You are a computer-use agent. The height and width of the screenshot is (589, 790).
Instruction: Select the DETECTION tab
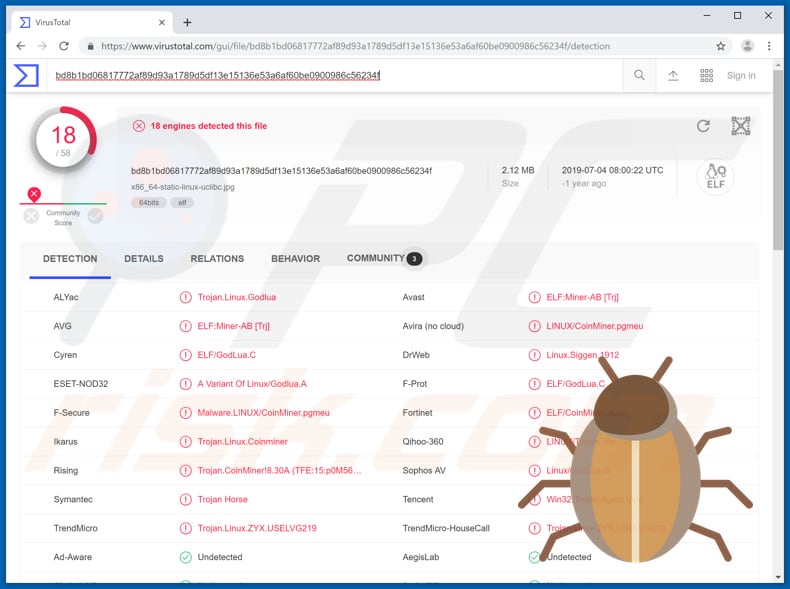(x=70, y=258)
